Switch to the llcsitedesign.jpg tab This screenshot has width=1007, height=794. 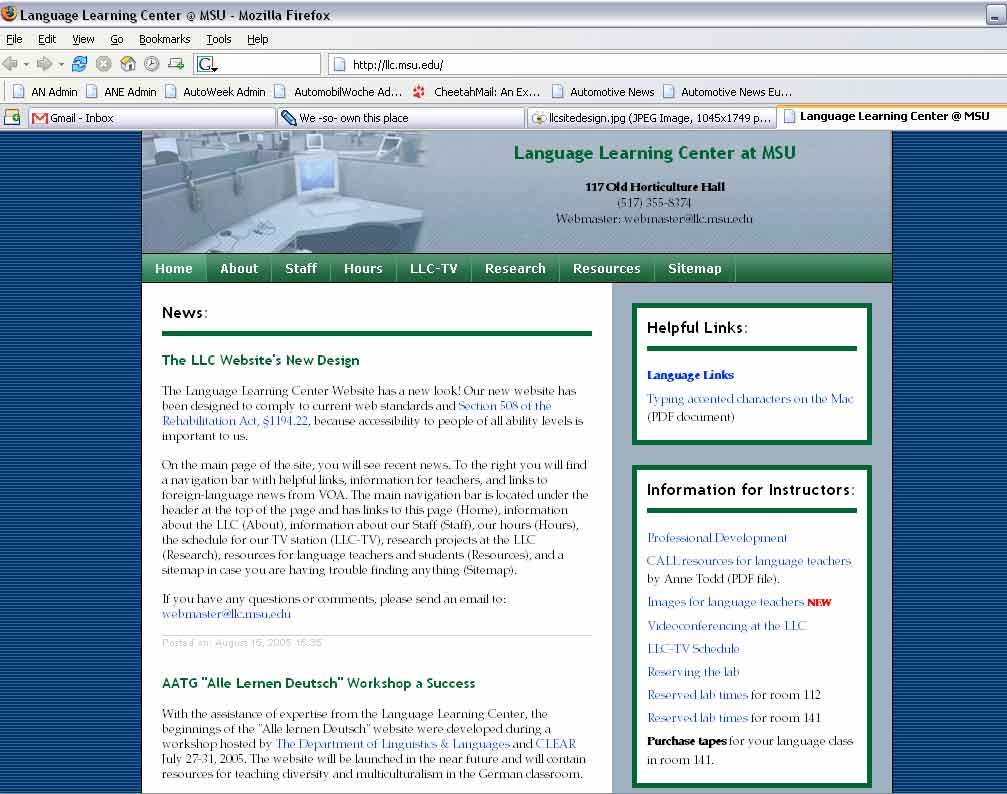coord(651,118)
